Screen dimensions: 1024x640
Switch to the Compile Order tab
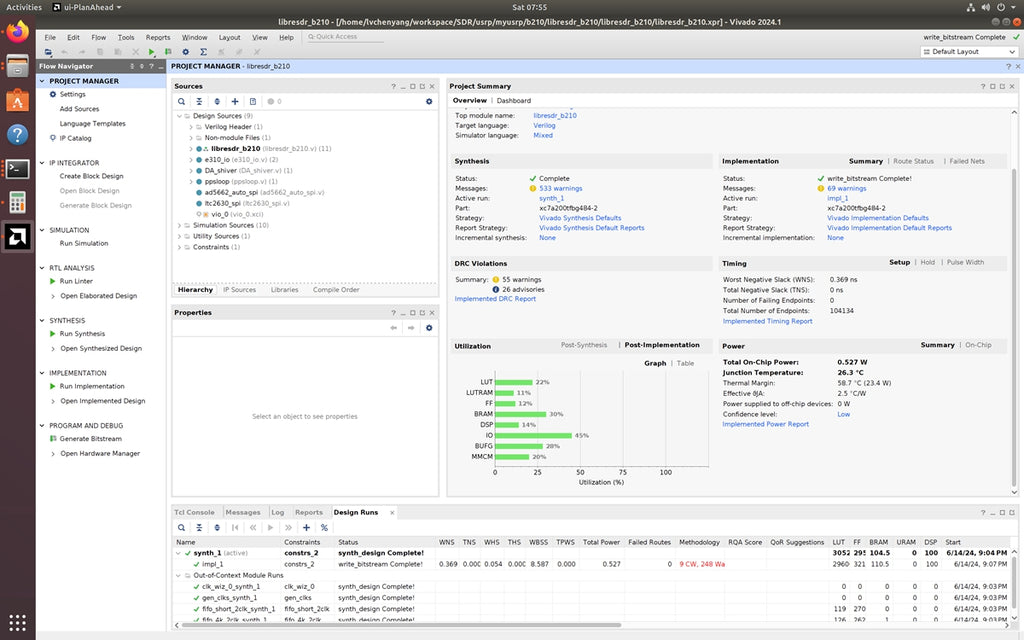click(x=336, y=290)
